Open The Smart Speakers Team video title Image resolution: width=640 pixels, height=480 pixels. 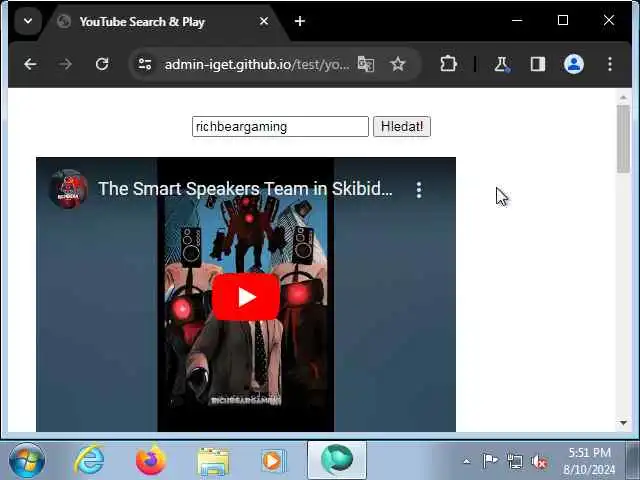[245, 189]
